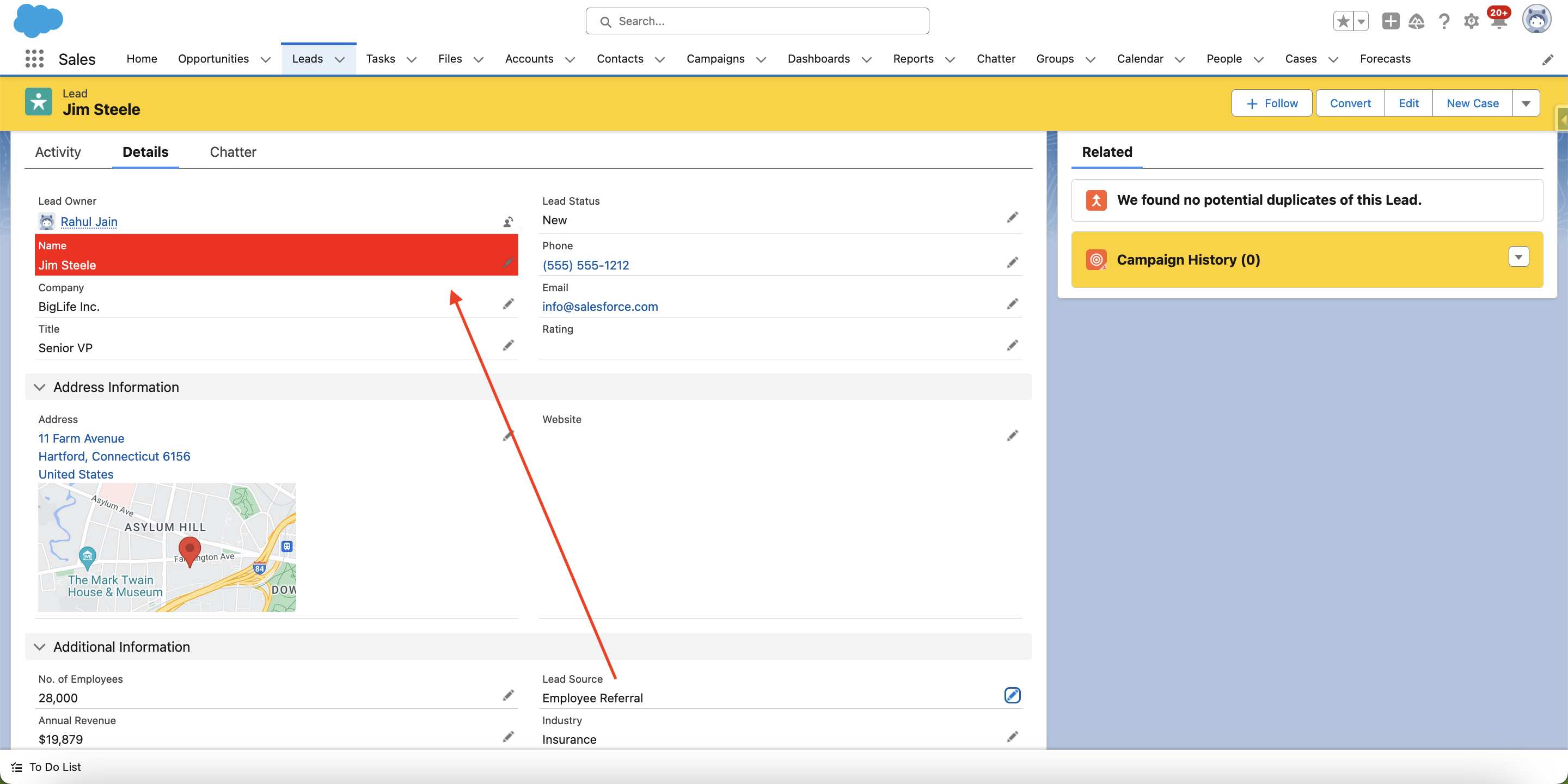
Task: Open the To Do List icon
Action: (17, 768)
